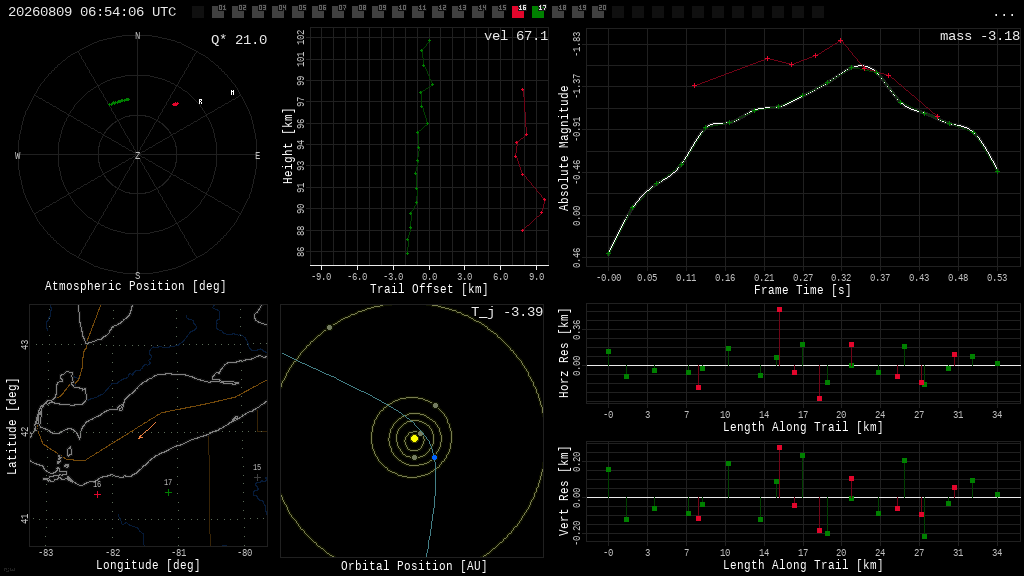The width and height of the screenshot is (1024, 576).
Task: Open the three-dots menu at top right
Action: pyautogui.click(x=1003, y=14)
